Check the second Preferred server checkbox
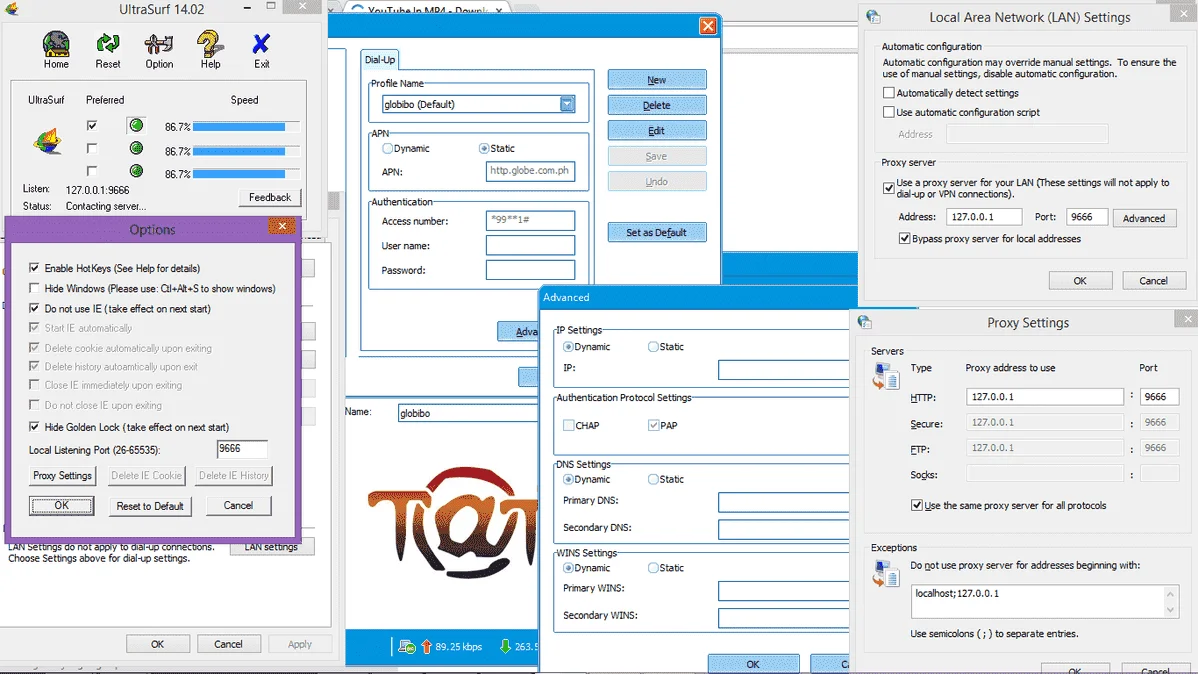 coord(92,148)
